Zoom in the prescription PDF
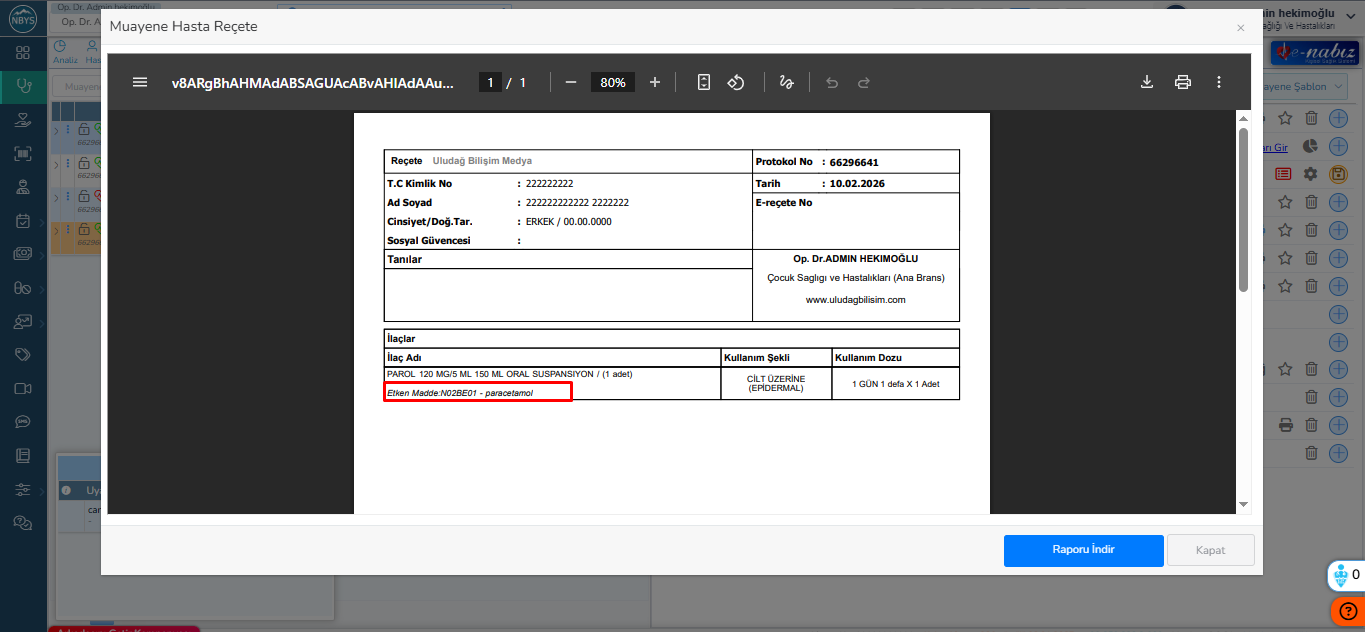Screen dimensions: 1365x632 click(x=655, y=82)
